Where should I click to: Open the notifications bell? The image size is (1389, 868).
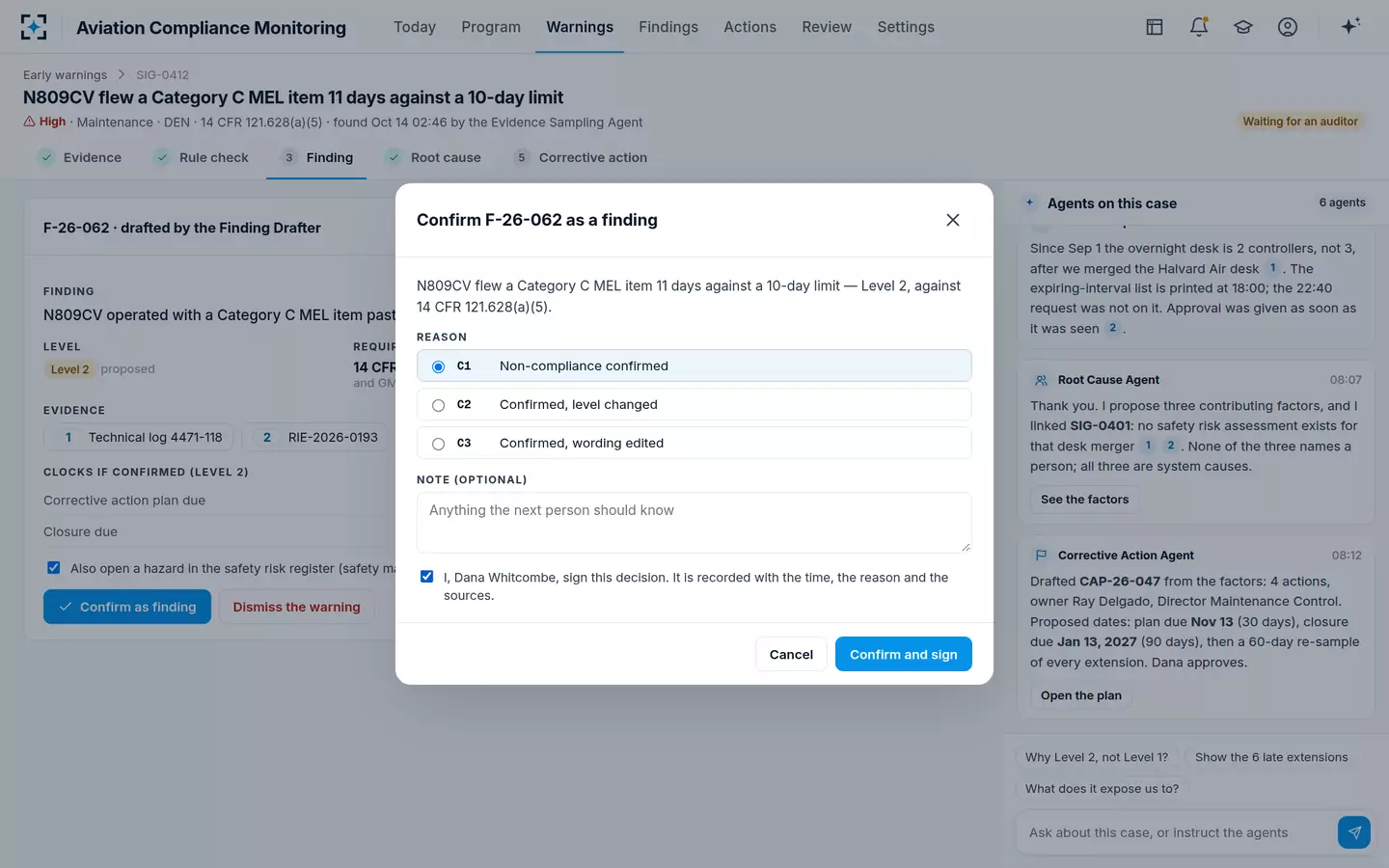[1199, 27]
